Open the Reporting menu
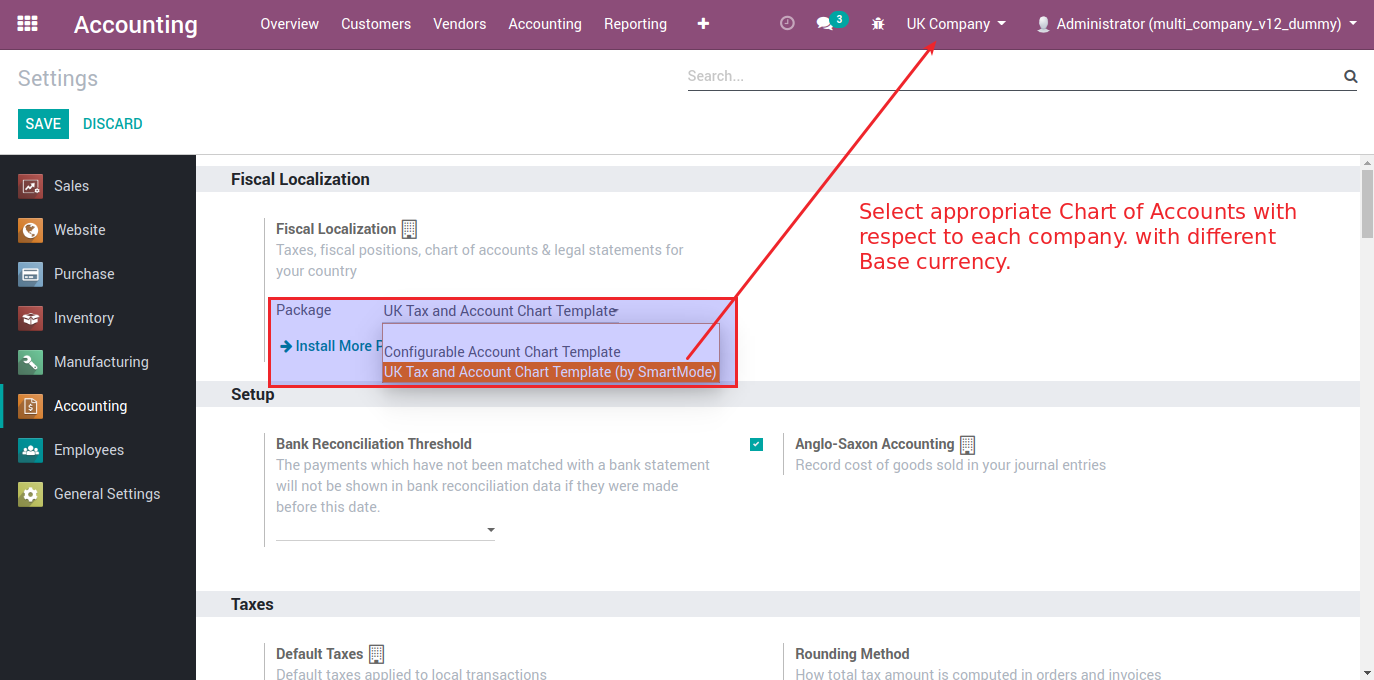 pos(635,24)
